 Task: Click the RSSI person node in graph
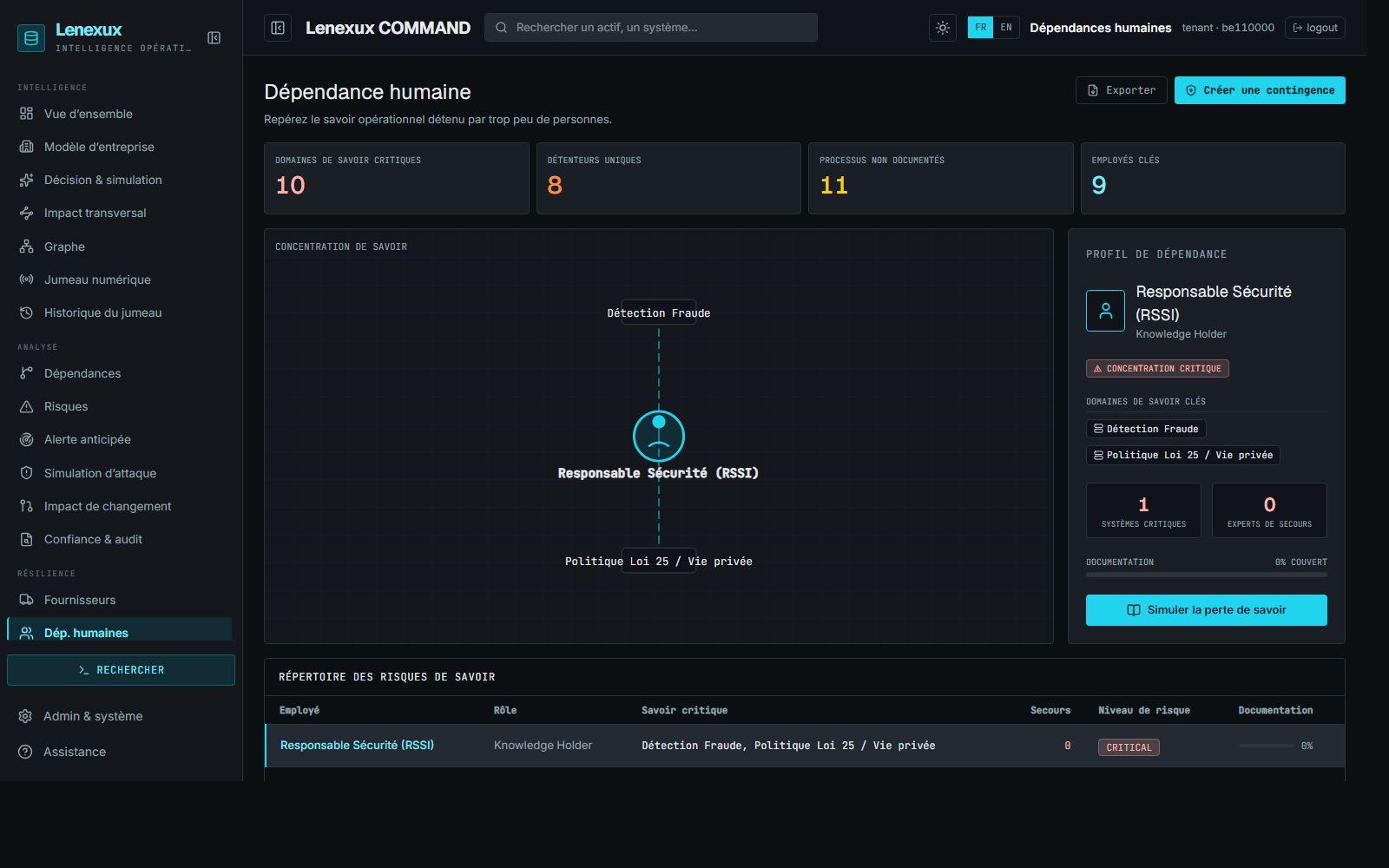[x=659, y=436]
